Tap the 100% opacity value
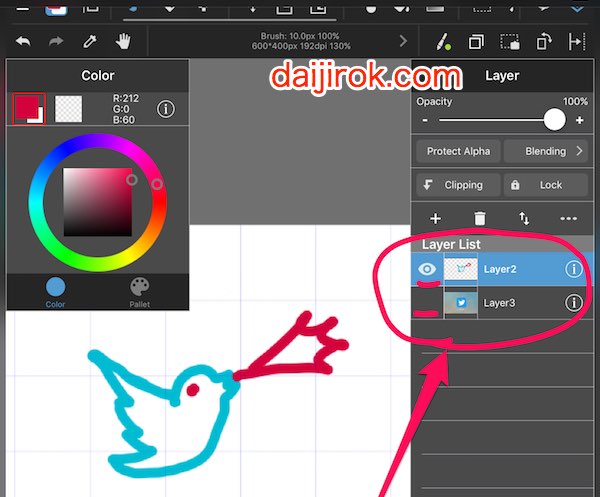 click(575, 101)
